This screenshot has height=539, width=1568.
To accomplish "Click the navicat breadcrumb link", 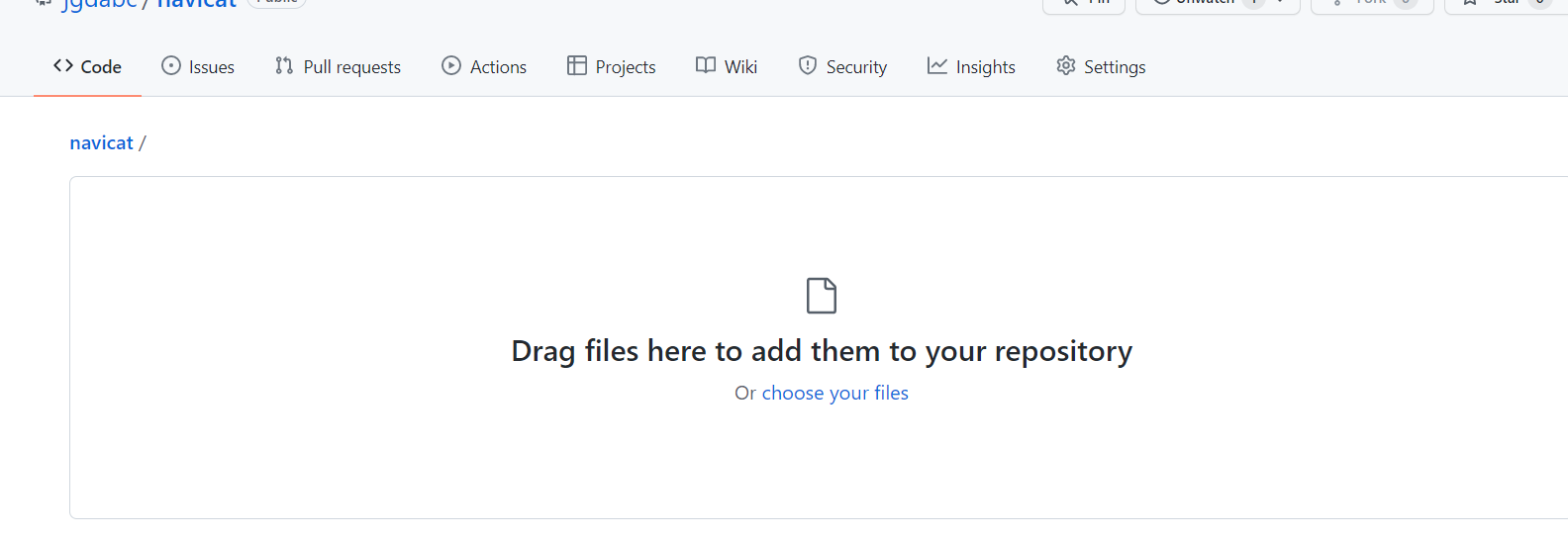I will [101, 142].
